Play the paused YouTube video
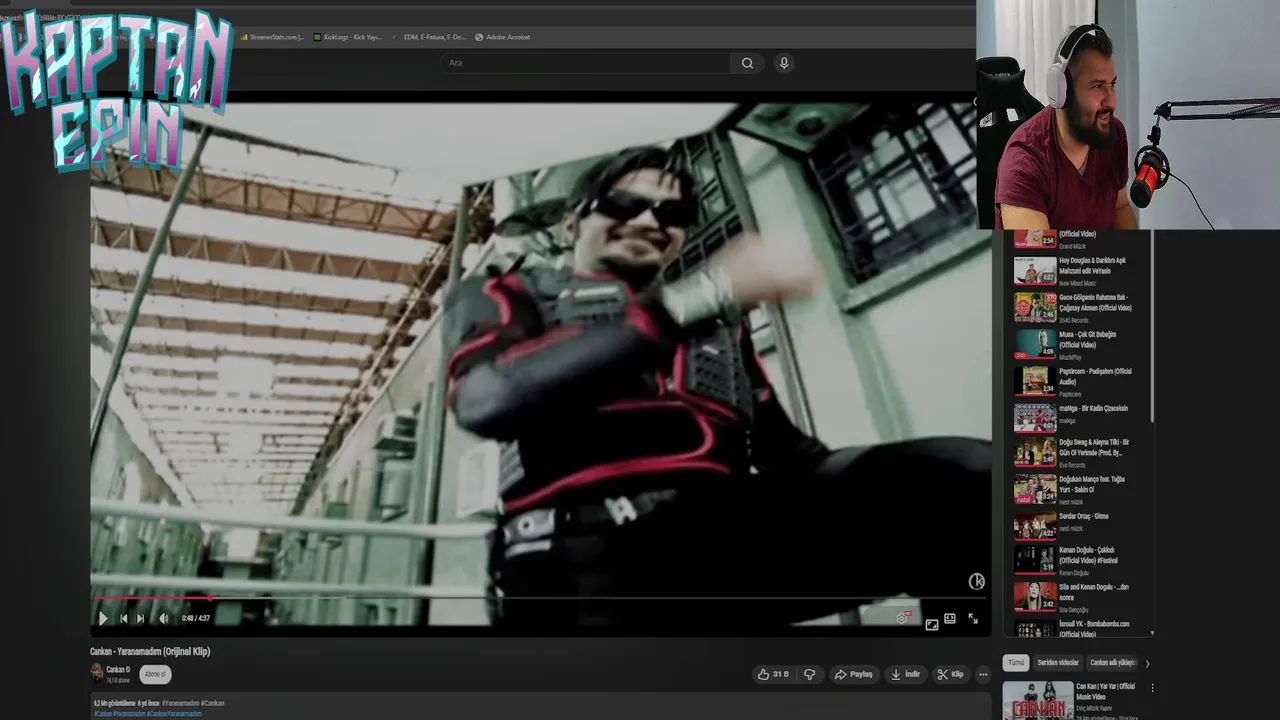 click(x=103, y=619)
